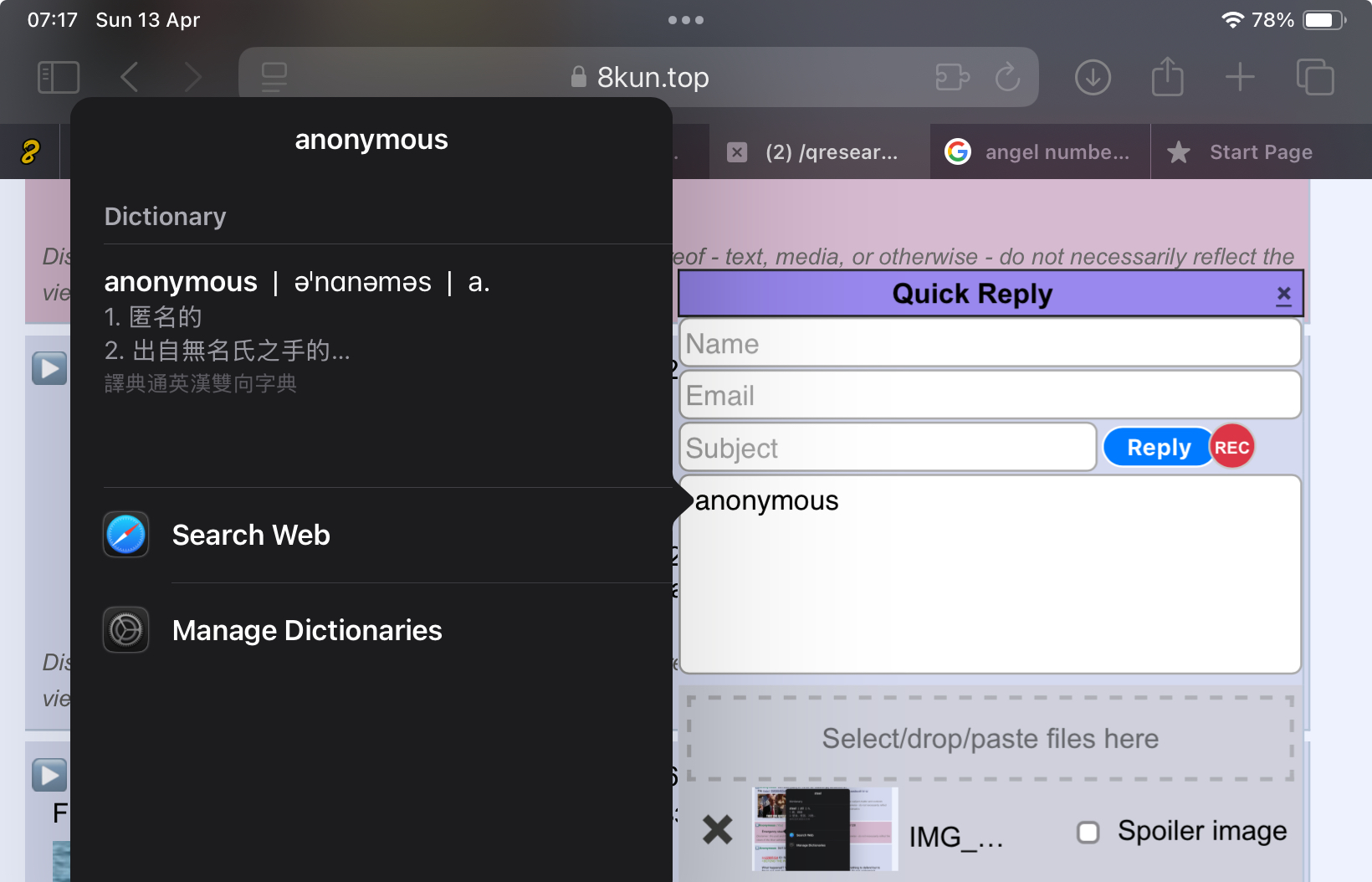Go forward with the forward arrow
The image size is (1372, 882).
coord(193,78)
